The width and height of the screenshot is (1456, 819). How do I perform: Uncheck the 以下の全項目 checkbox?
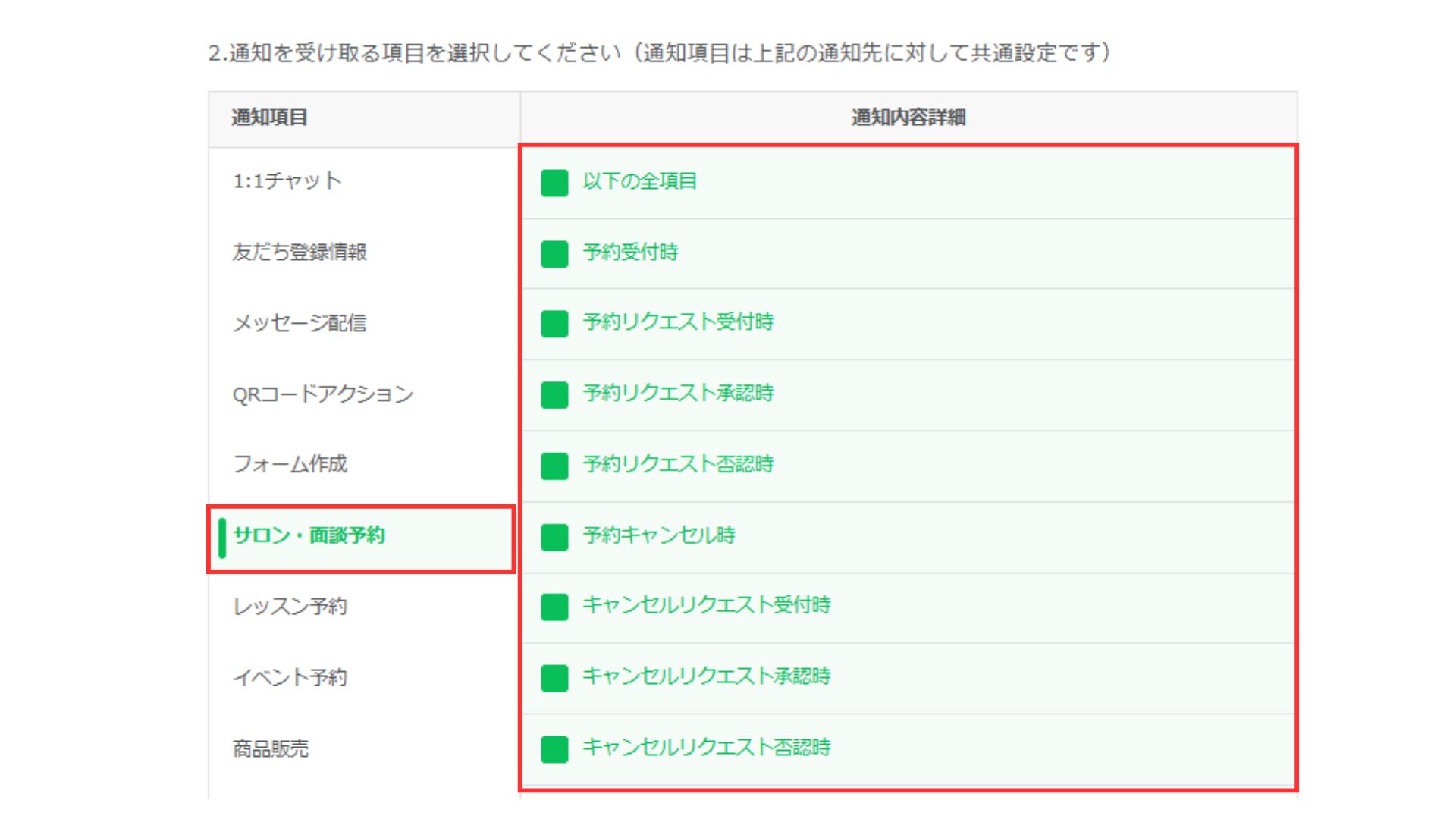(x=554, y=183)
